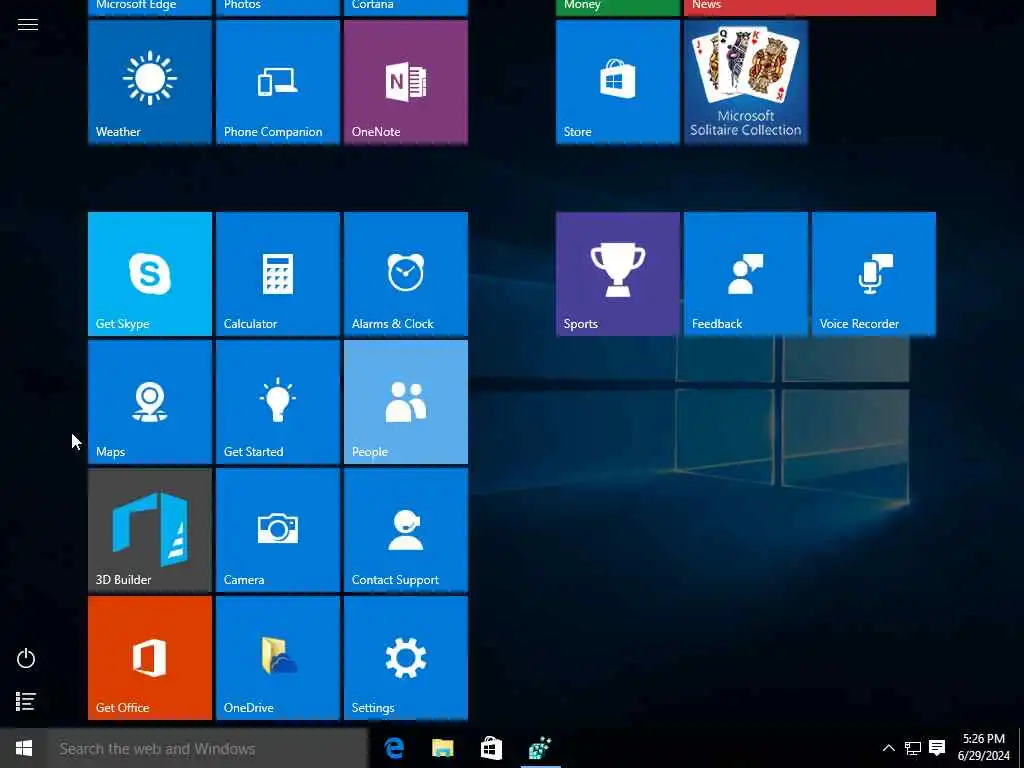Open the Maps tile

150,402
